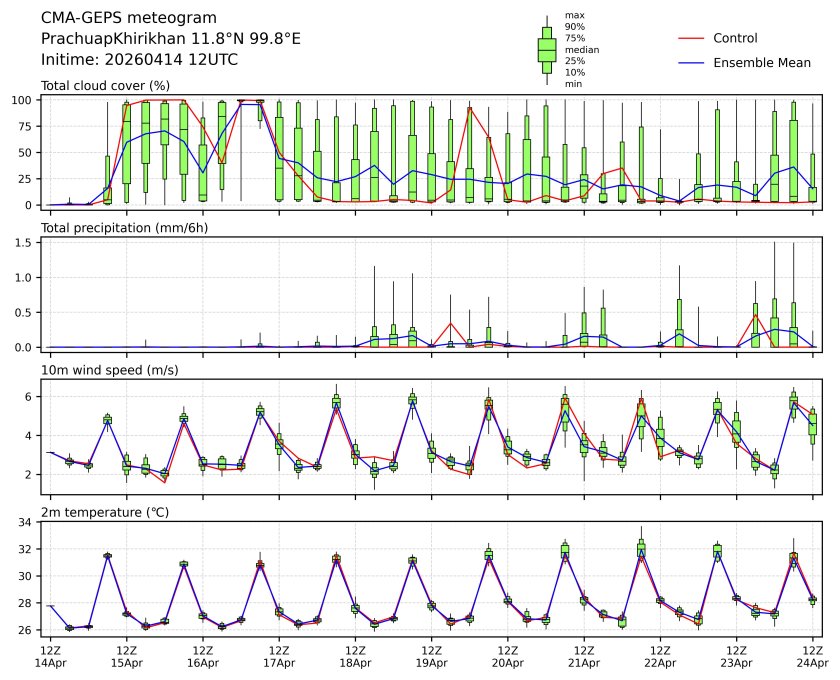Viewport: 840px width, 680px height.
Task: Click the median label in boxplot legend
Action: 579,49
